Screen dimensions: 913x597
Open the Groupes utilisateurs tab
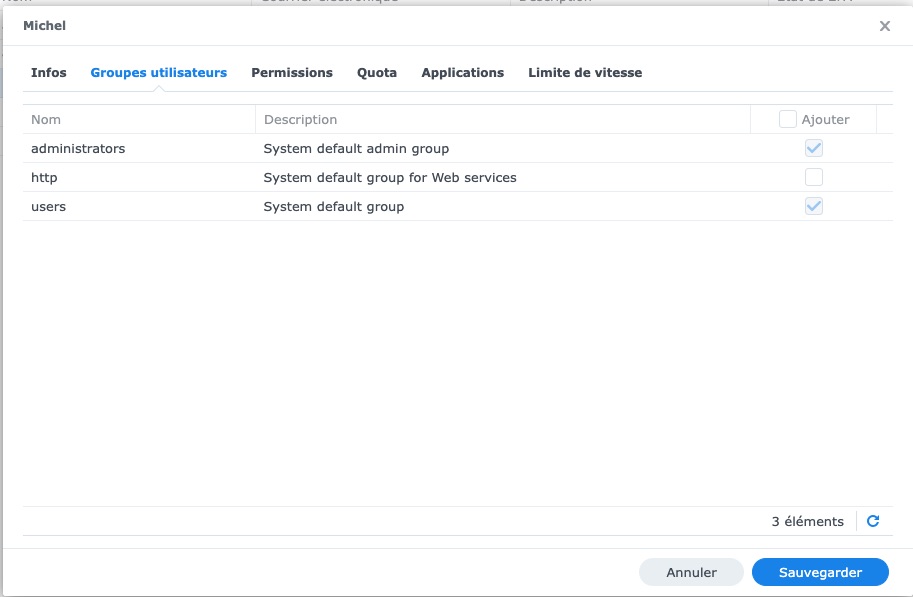coord(158,73)
